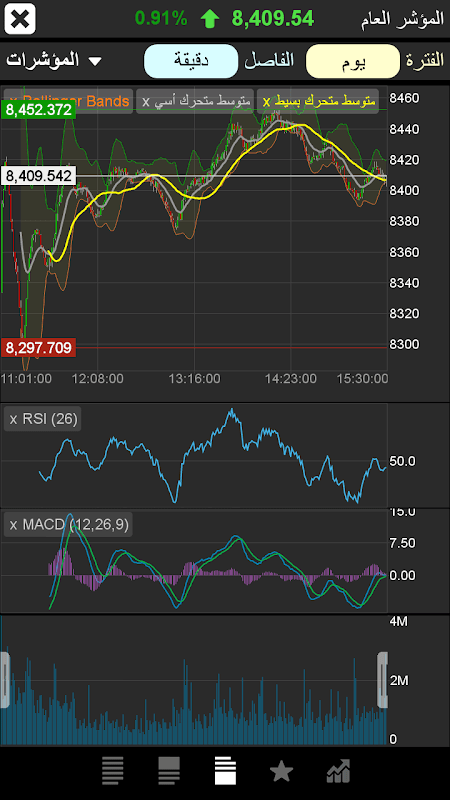
Task: Open the chart icon in bottom bar
Action: coord(338,770)
